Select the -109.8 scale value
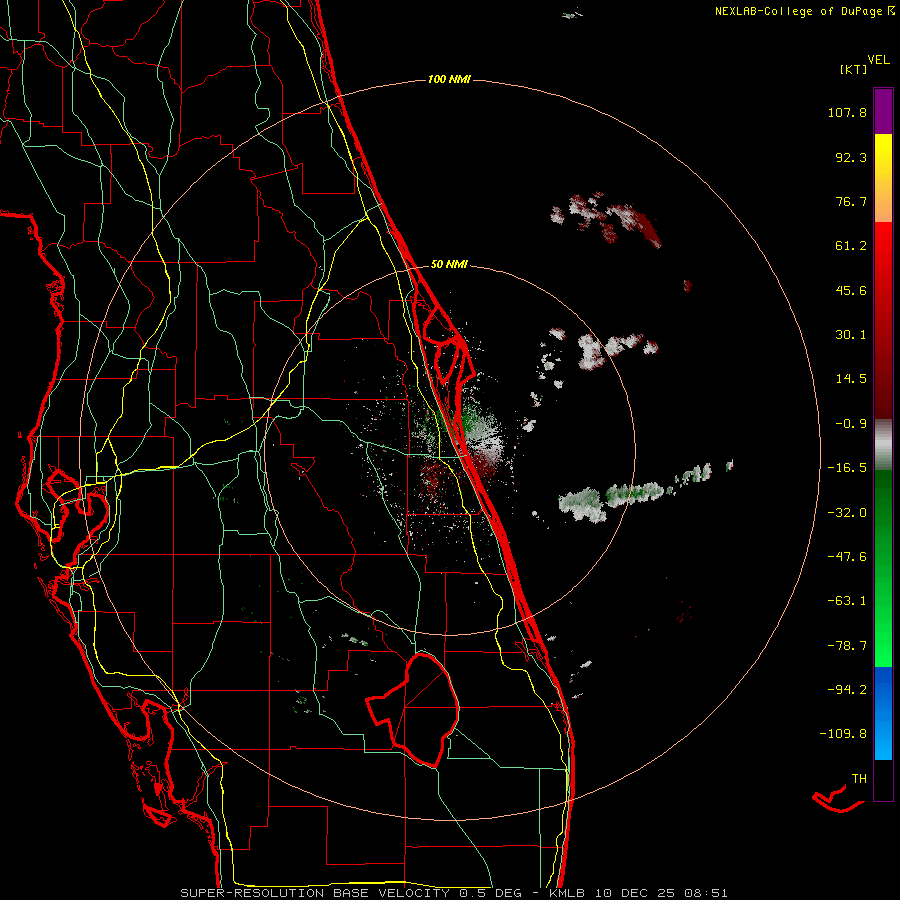 coord(843,734)
